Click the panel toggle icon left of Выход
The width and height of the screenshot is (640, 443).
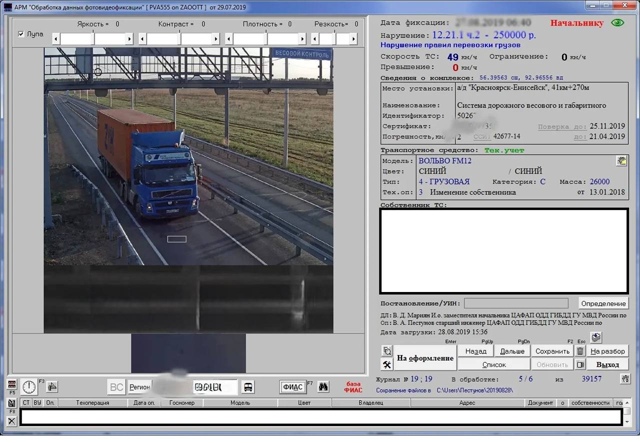(x=580, y=364)
